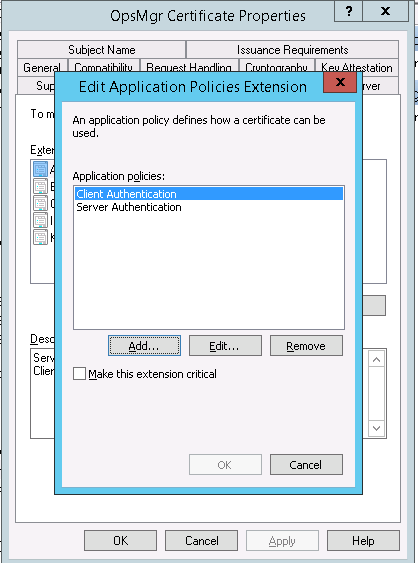Open Help in OpsMgr Certificate Properties window
The image size is (418, 563).
[363, 540]
